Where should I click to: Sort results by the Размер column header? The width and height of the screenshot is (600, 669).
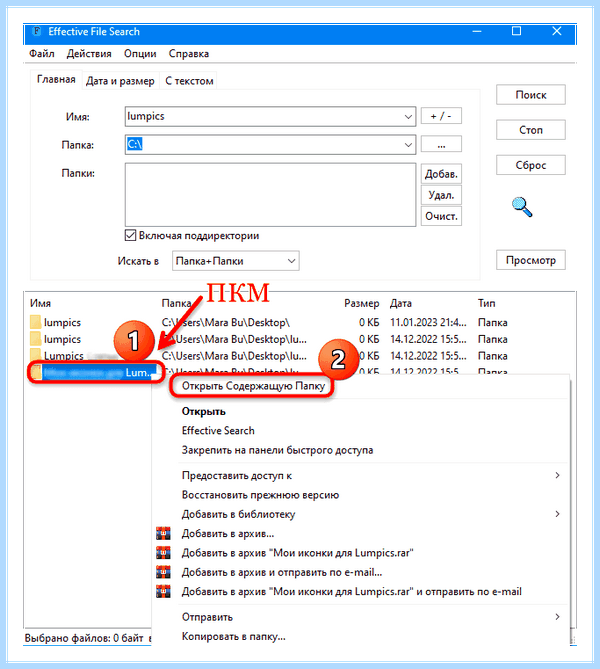point(361,303)
